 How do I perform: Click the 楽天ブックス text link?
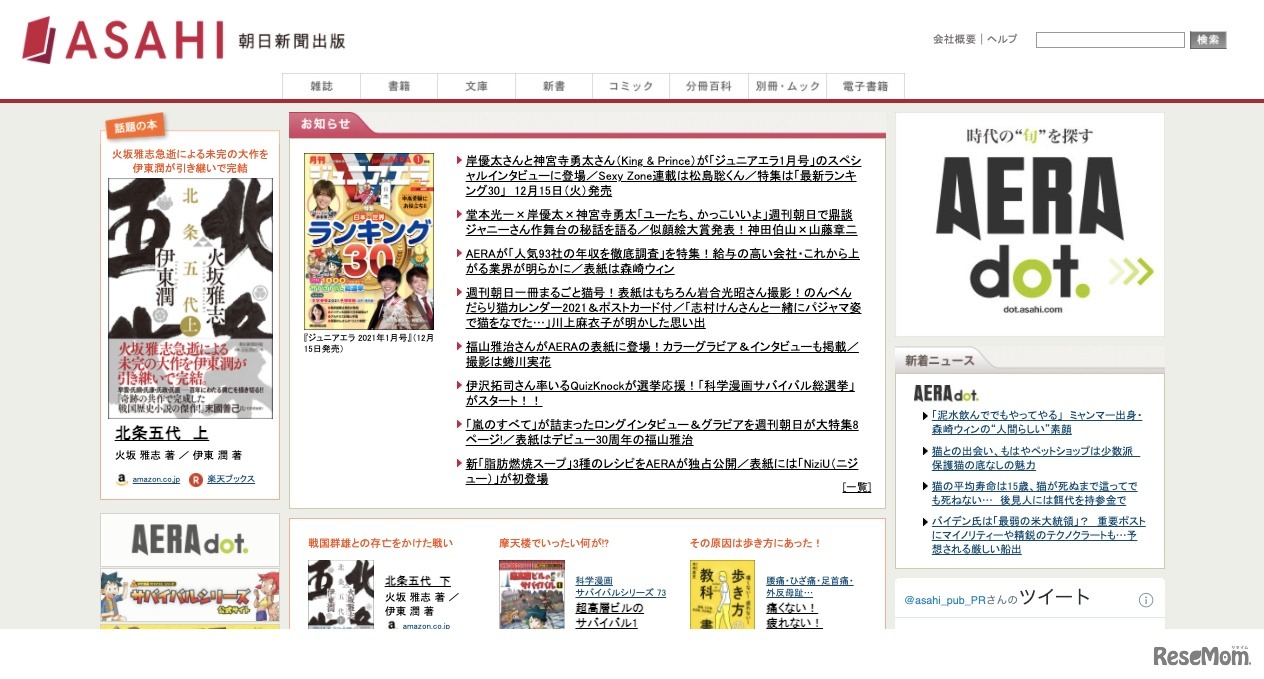pos(230,479)
